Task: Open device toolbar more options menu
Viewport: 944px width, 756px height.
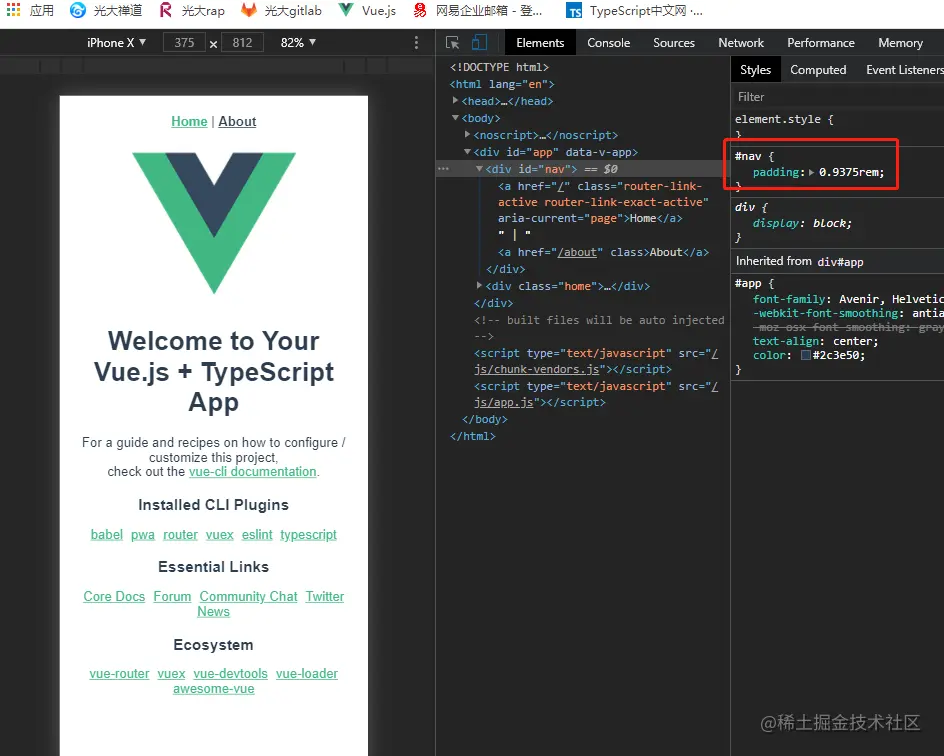Action: (416, 42)
